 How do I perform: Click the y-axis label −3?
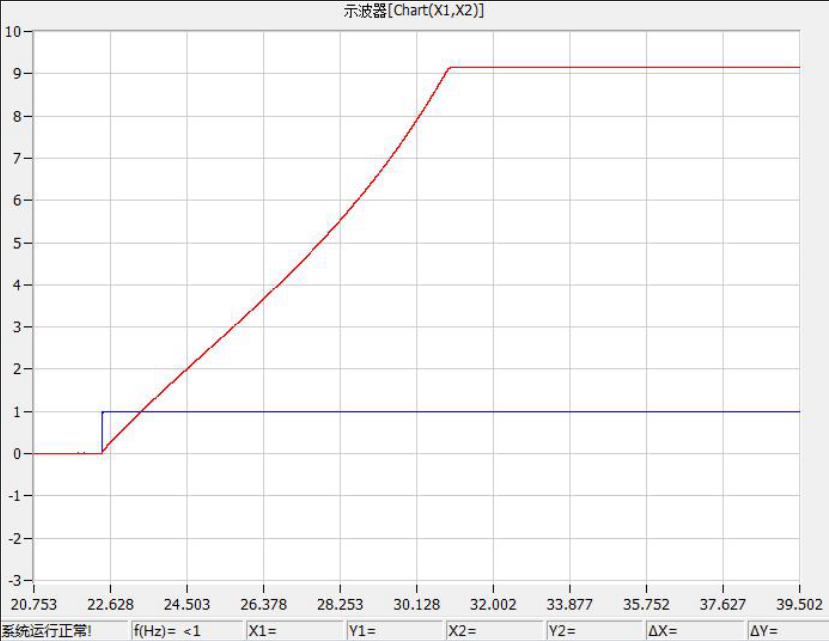coord(14,581)
